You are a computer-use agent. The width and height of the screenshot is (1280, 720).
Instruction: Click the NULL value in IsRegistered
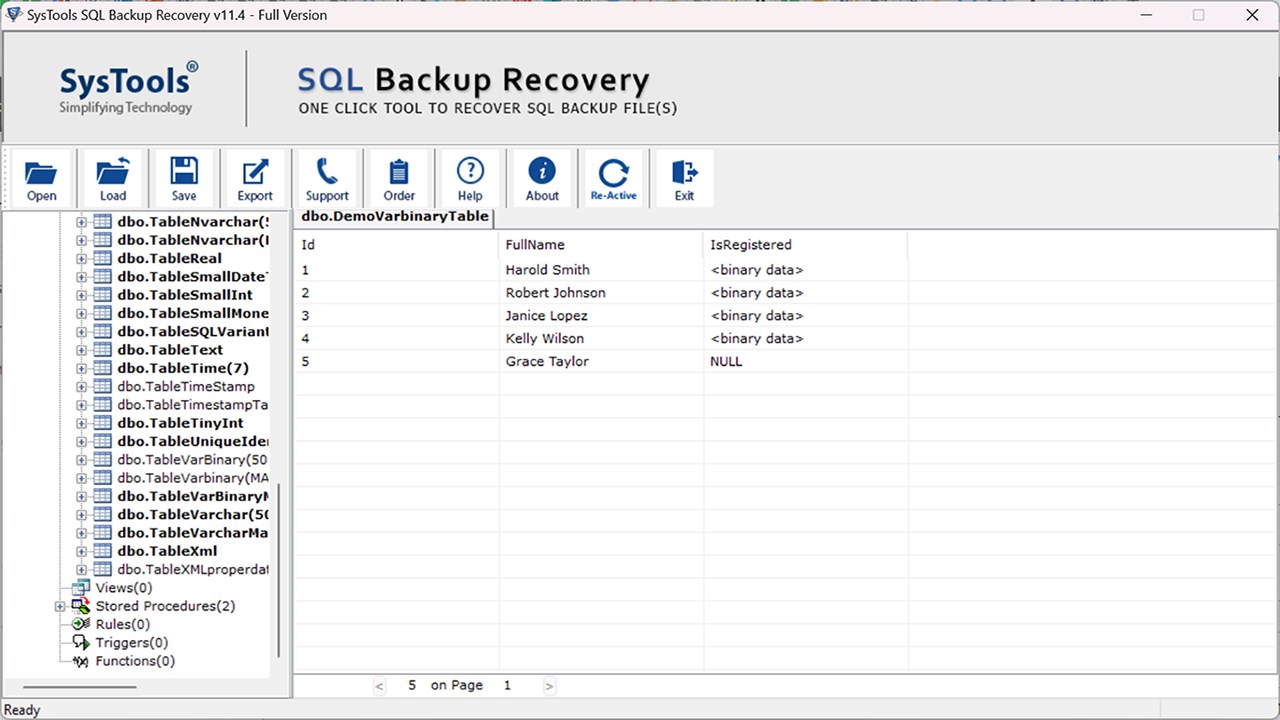[726, 362]
